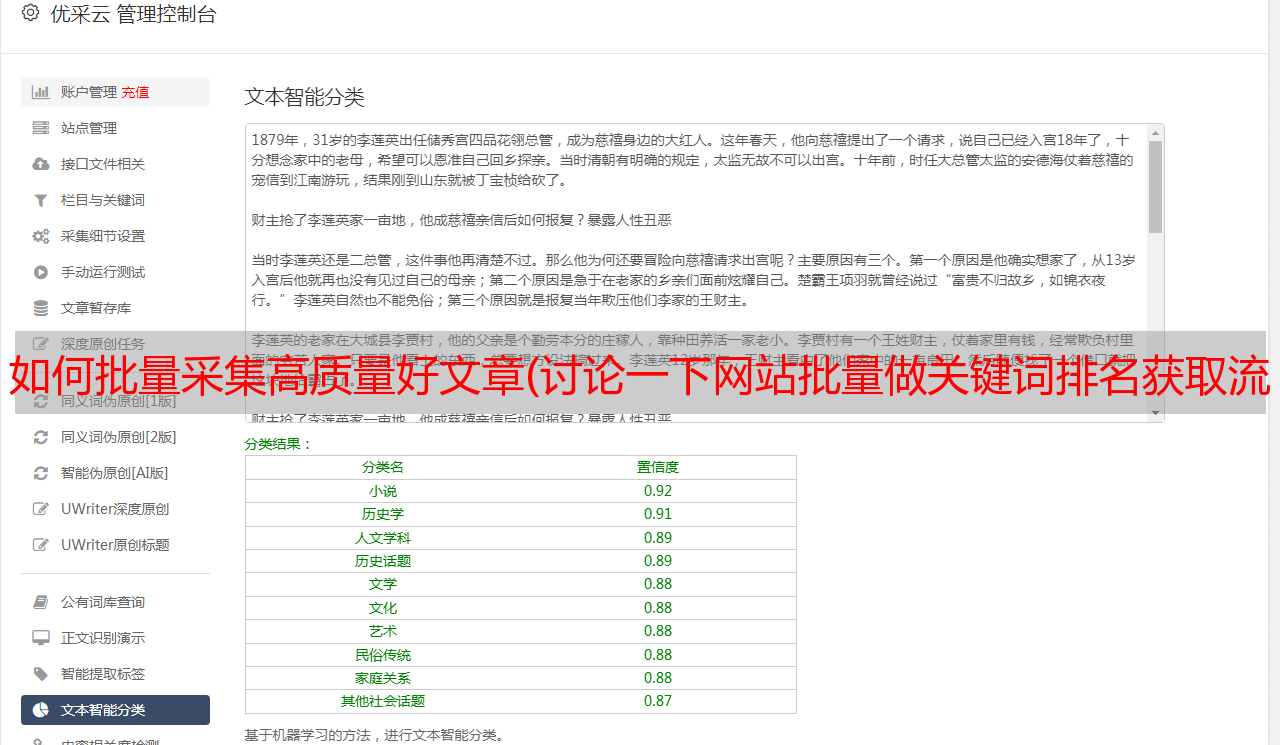Click the 文化 category cell
This screenshot has height=745, width=1280.
(x=383, y=608)
